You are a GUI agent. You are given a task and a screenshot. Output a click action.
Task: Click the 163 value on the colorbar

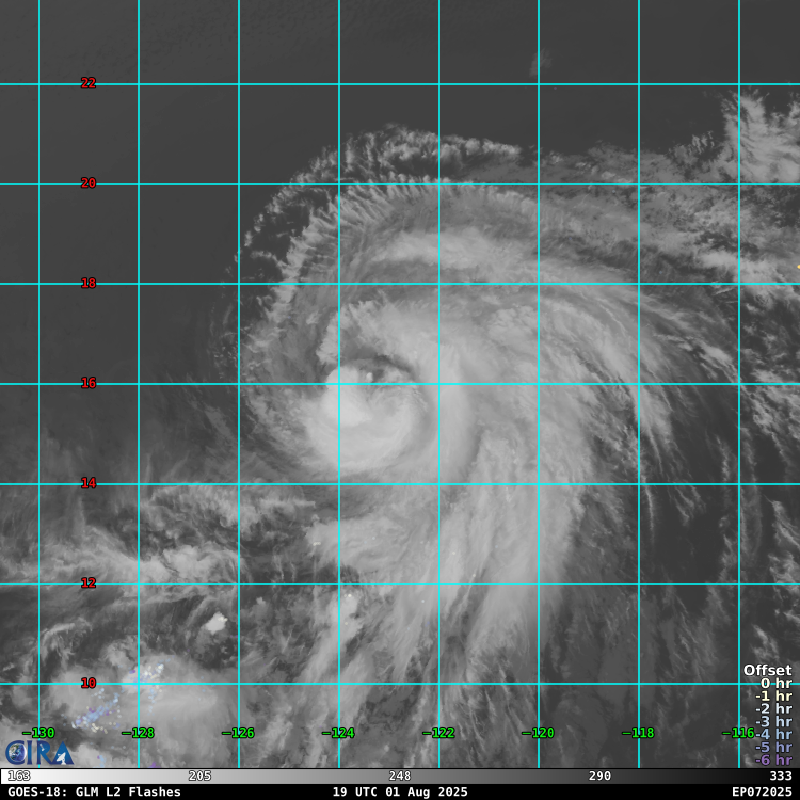click(19, 776)
